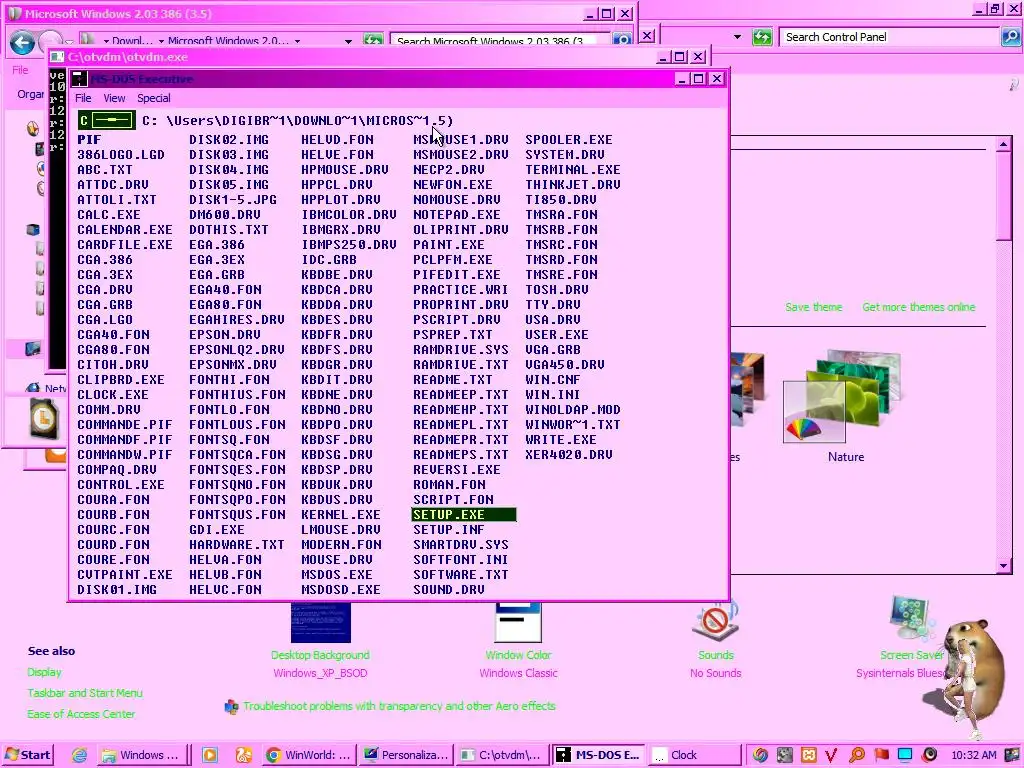Click the Internet Explorer quick launch icon
The height and width of the screenshot is (768, 1024).
point(80,755)
